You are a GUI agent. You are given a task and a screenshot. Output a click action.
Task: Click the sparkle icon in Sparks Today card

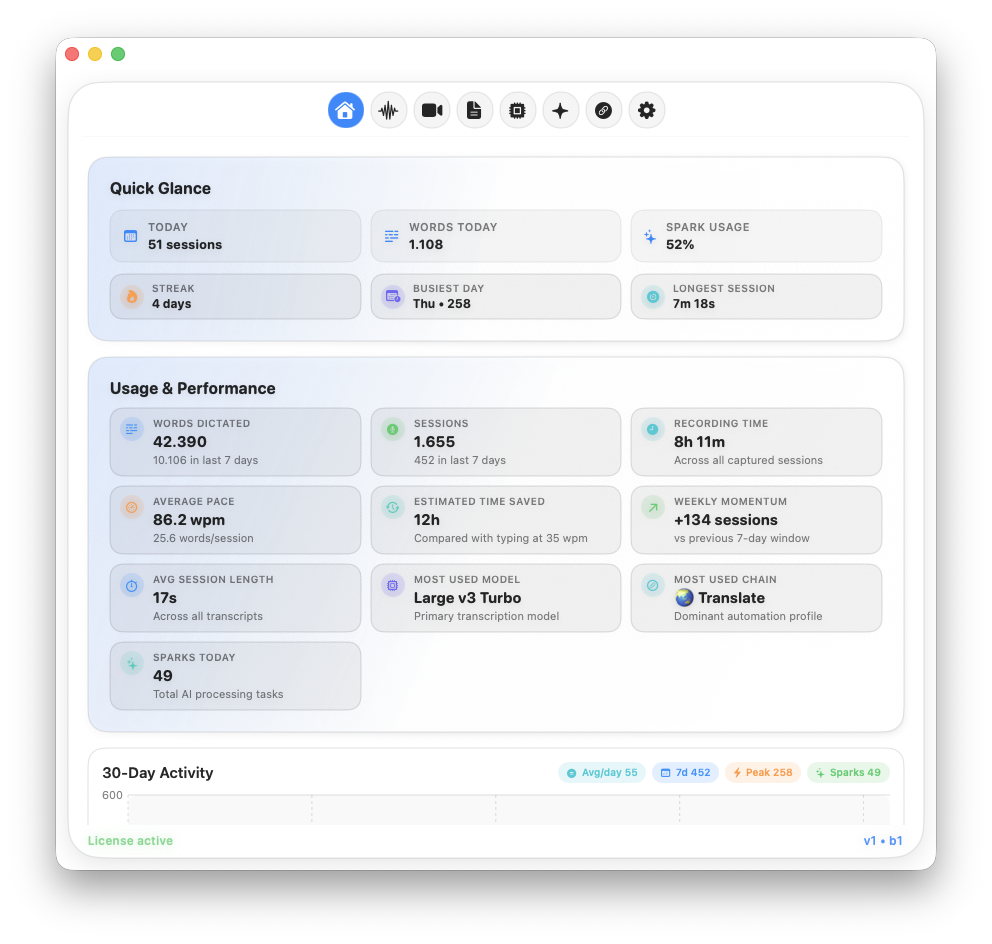tap(132, 664)
